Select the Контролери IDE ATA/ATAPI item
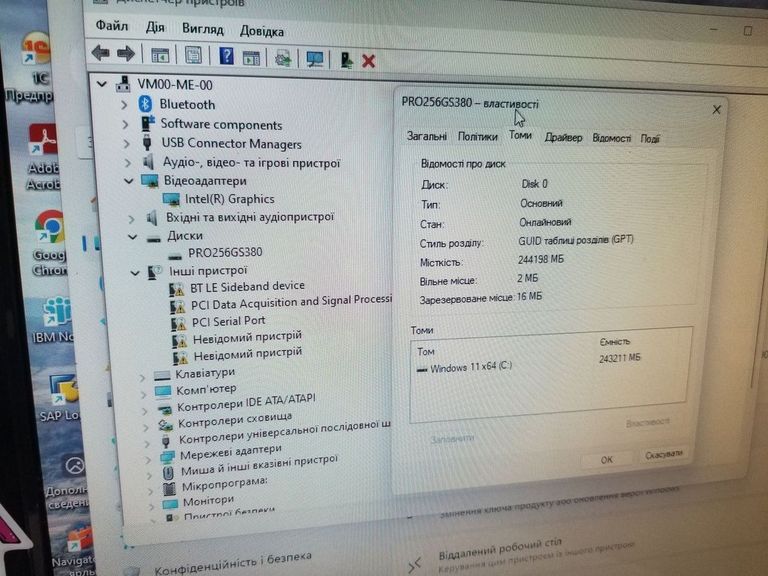 point(246,402)
